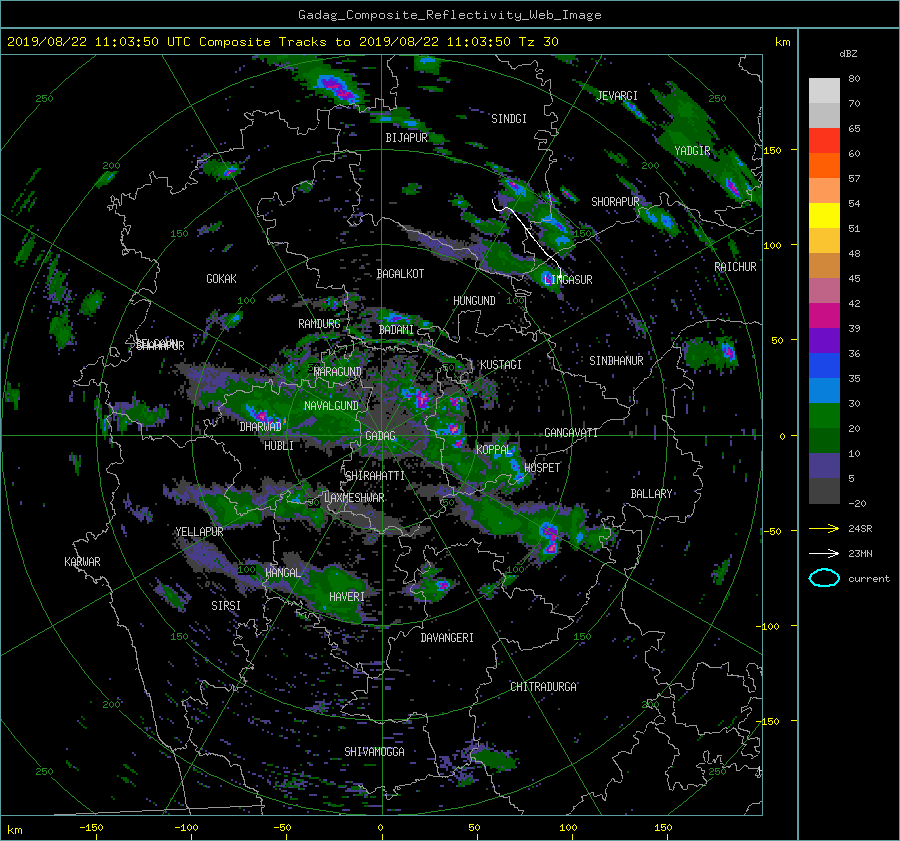The height and width of the screenshot is (841, 900).
Task: Select the green 30 dBZ color swatch
Action: click(x=824, y=415)
